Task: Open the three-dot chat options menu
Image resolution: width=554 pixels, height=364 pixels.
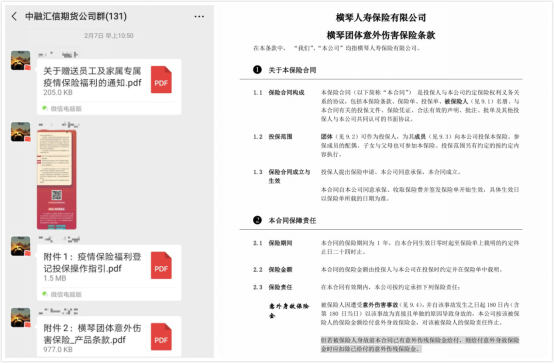Action: 199,16
